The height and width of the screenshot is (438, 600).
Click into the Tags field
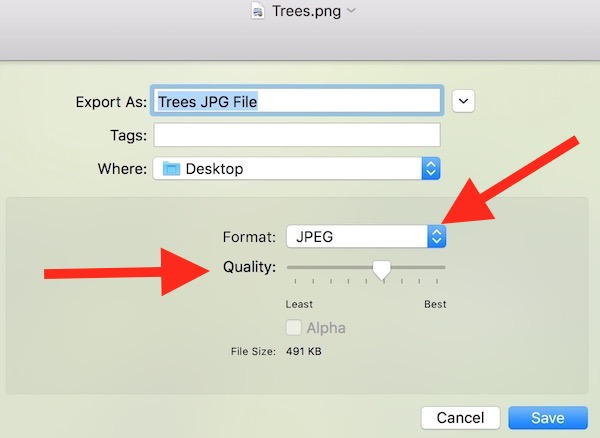[x=297, y=135]
